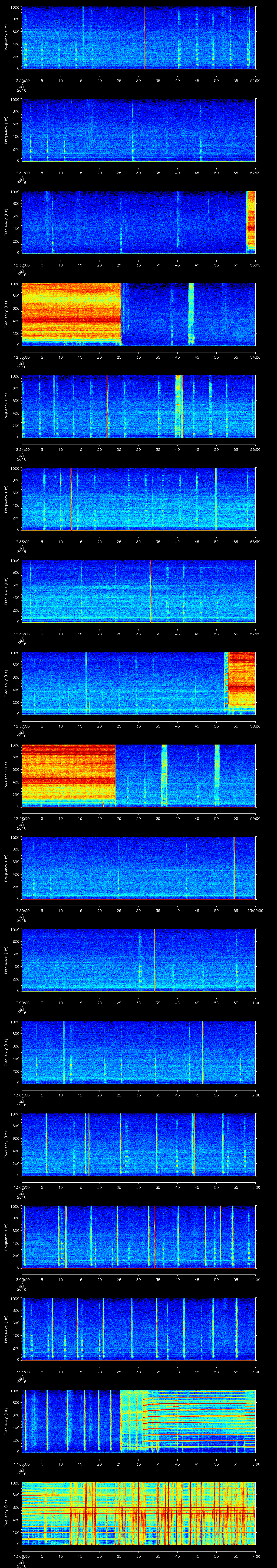Click the "13:06:00" time axis label
This screenshot has width=277, height=1568.
pos(21,1556)
